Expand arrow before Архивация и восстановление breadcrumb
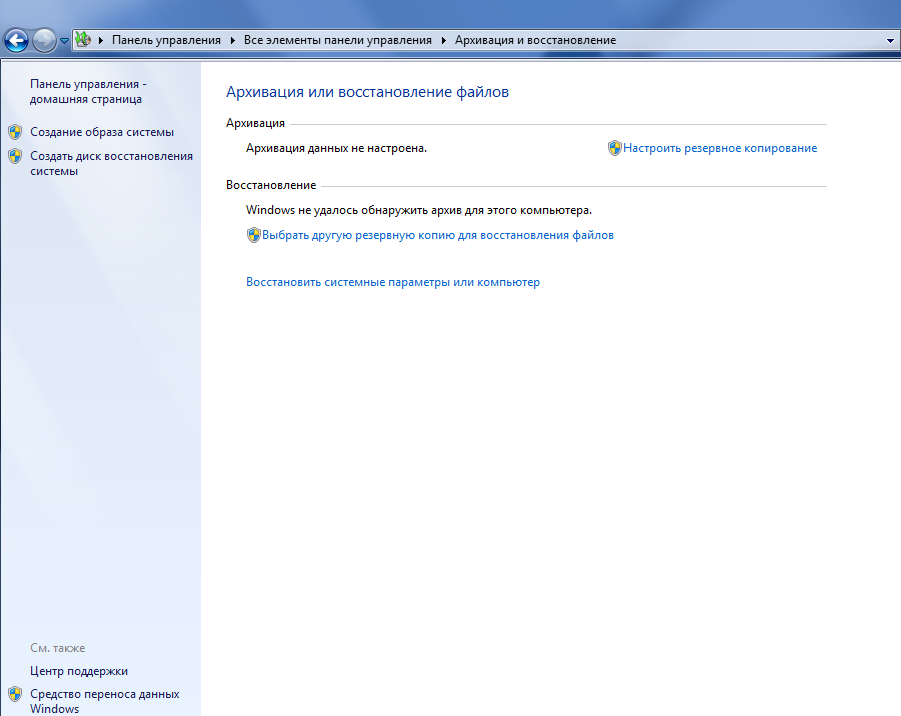This screenshot has width=901, height=716. click(x=444, y=40)
